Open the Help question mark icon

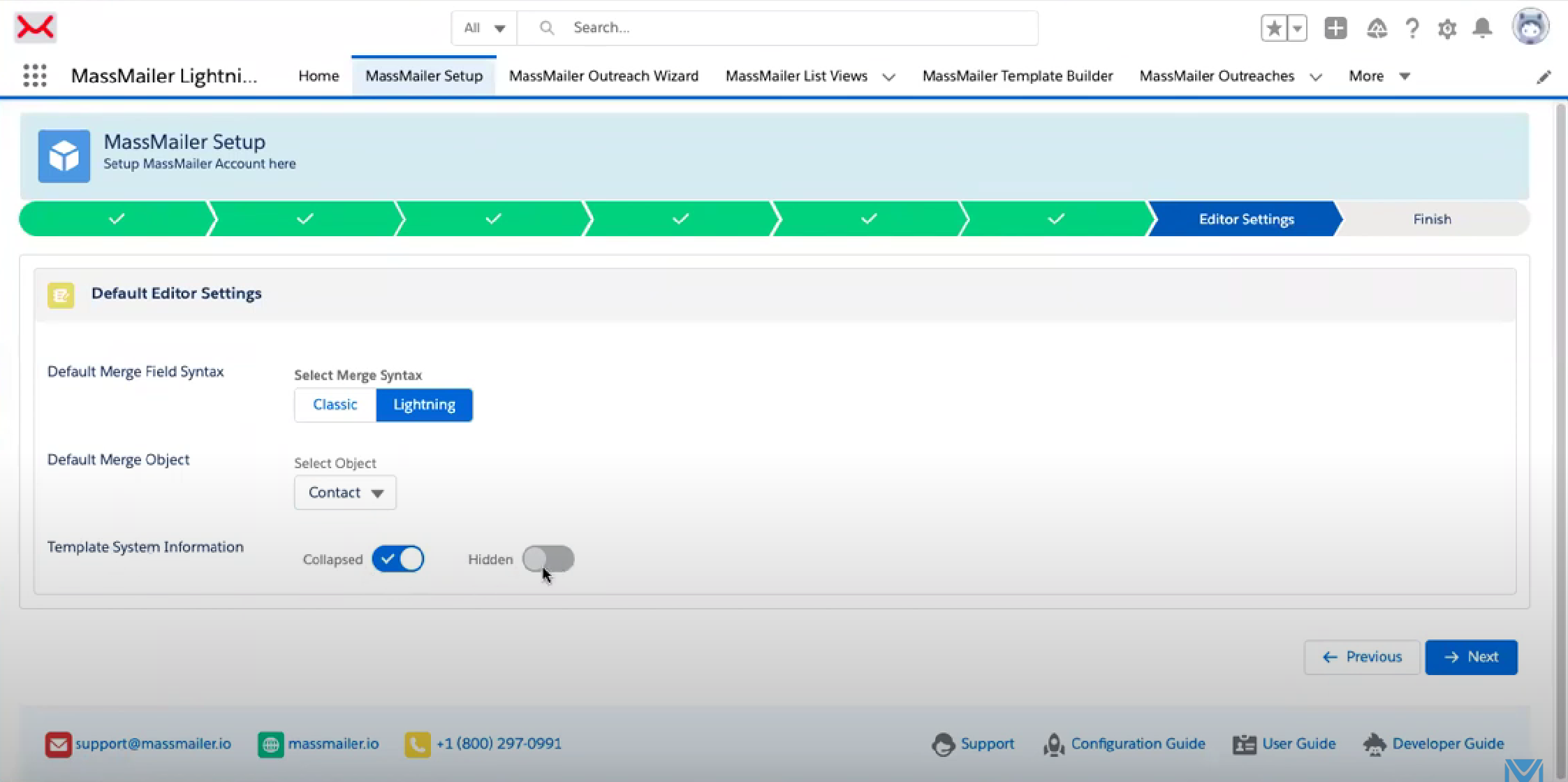pos(1412,28)
